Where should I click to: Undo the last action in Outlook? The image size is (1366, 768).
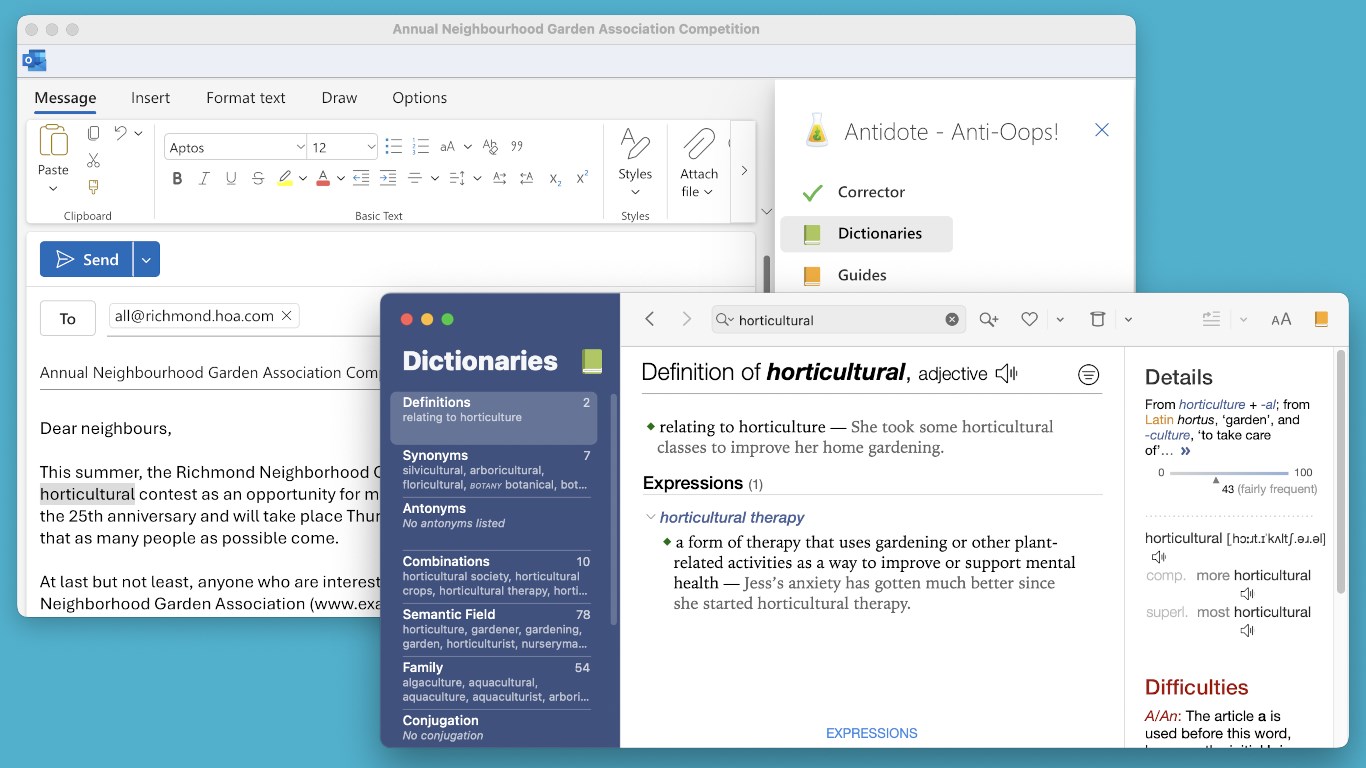(120, 133)
